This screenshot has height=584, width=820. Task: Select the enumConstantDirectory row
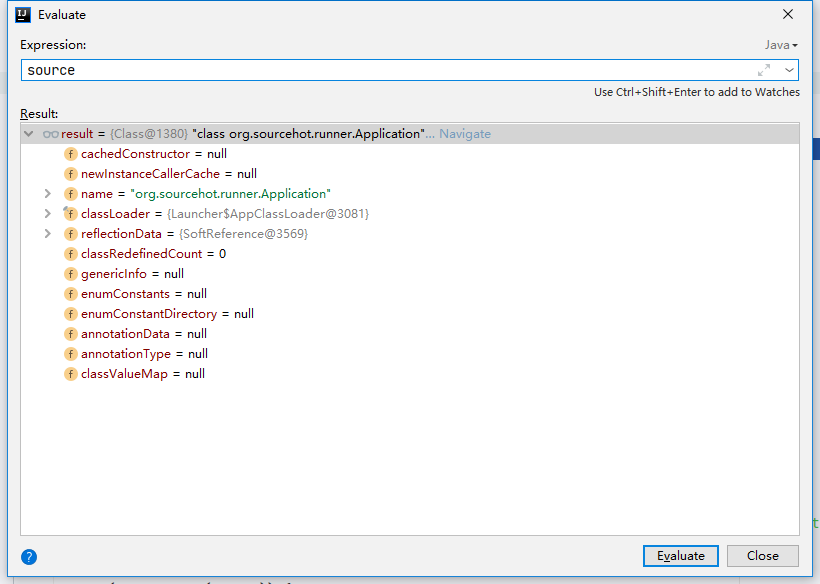click(x=410, y=314)
